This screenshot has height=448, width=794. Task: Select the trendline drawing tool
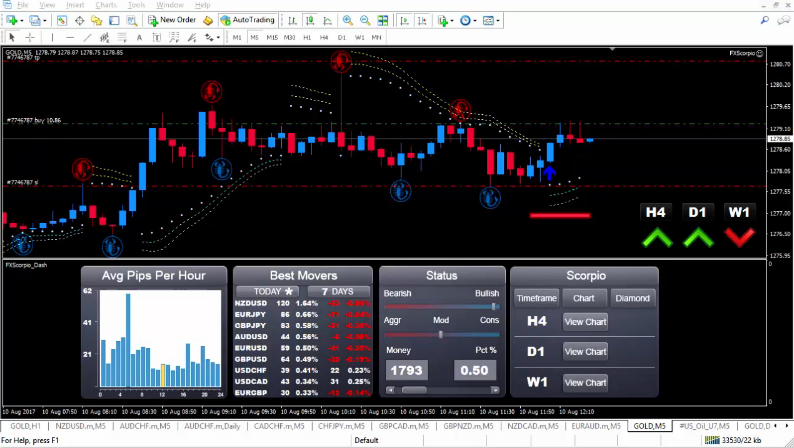(x=87, y=37)
